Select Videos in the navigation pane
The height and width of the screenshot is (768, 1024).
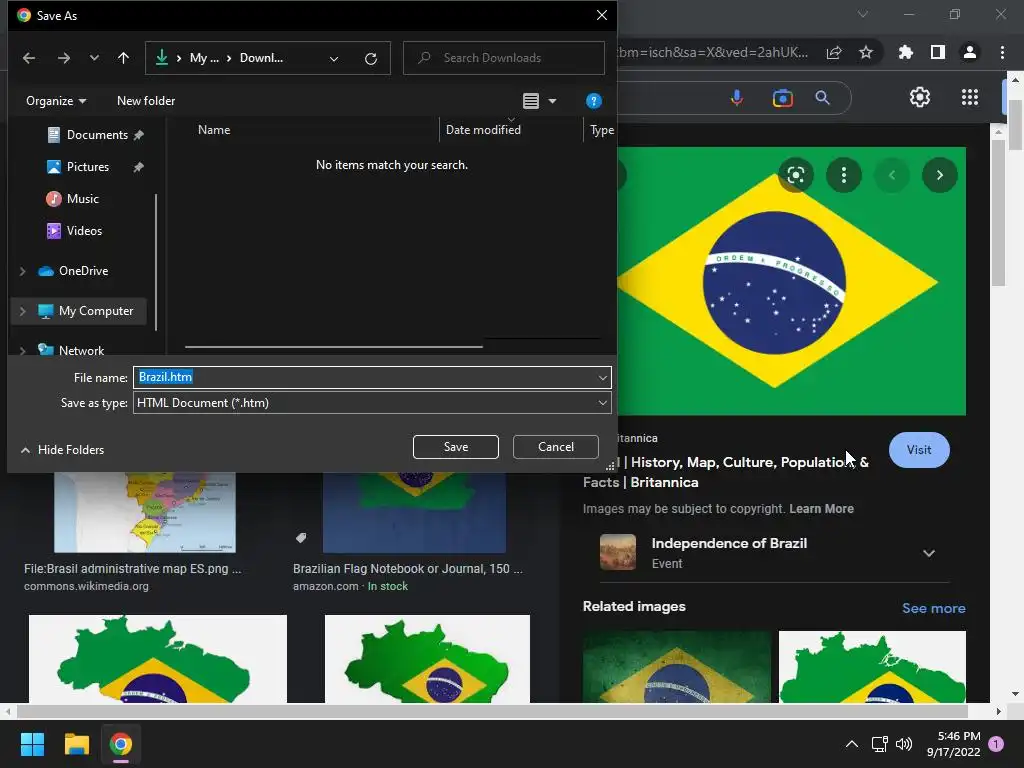(x=84, y=231)
